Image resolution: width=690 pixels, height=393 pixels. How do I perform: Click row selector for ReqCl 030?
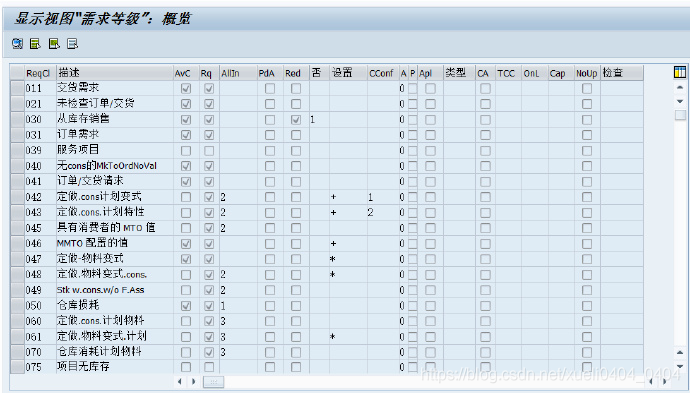[17, 120]
